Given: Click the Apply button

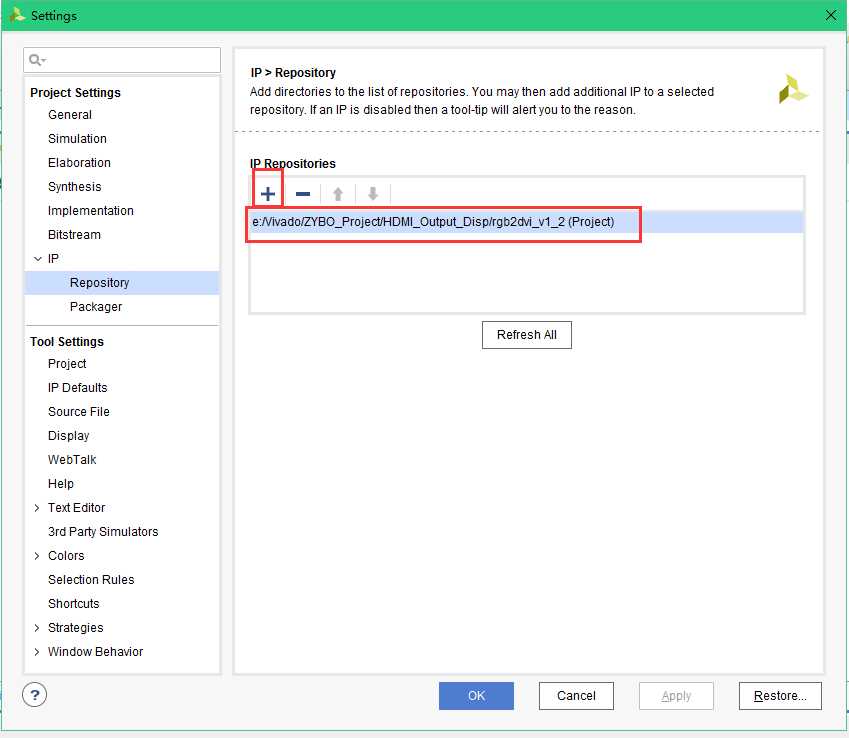Looking at the screenshot, I should (x=676, y=696).
